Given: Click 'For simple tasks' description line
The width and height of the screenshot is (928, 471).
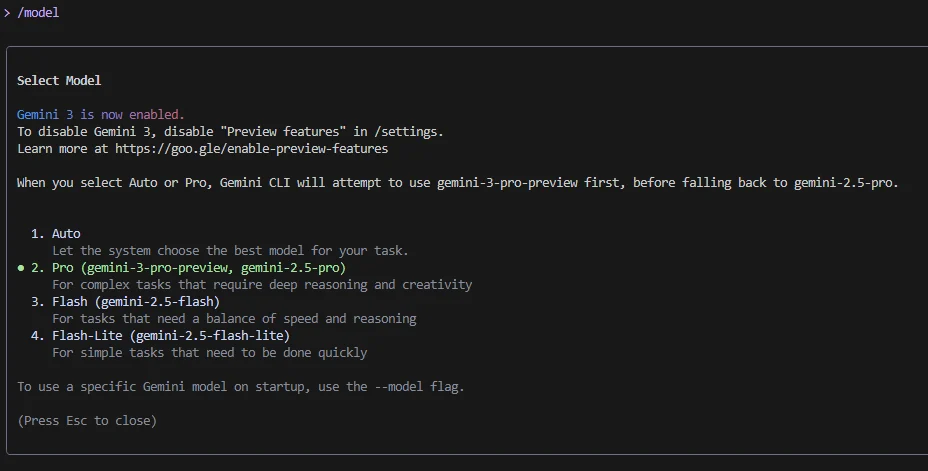Looking at the screenshot, I should 210,353.
